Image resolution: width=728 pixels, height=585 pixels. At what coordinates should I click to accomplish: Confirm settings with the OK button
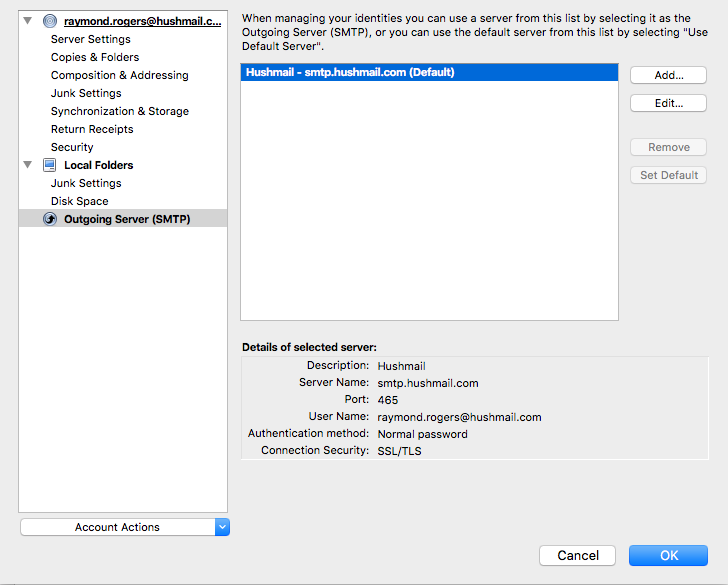(x=668, y=555)
